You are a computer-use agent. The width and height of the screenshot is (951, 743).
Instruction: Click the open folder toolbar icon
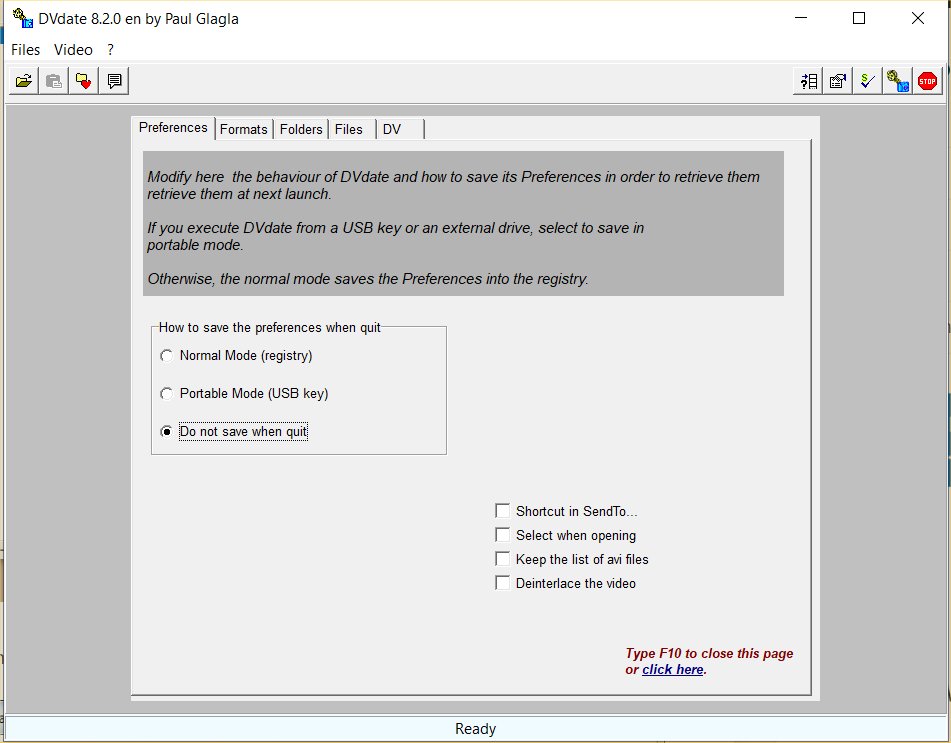pyautogui.click(x=23, y=81)
